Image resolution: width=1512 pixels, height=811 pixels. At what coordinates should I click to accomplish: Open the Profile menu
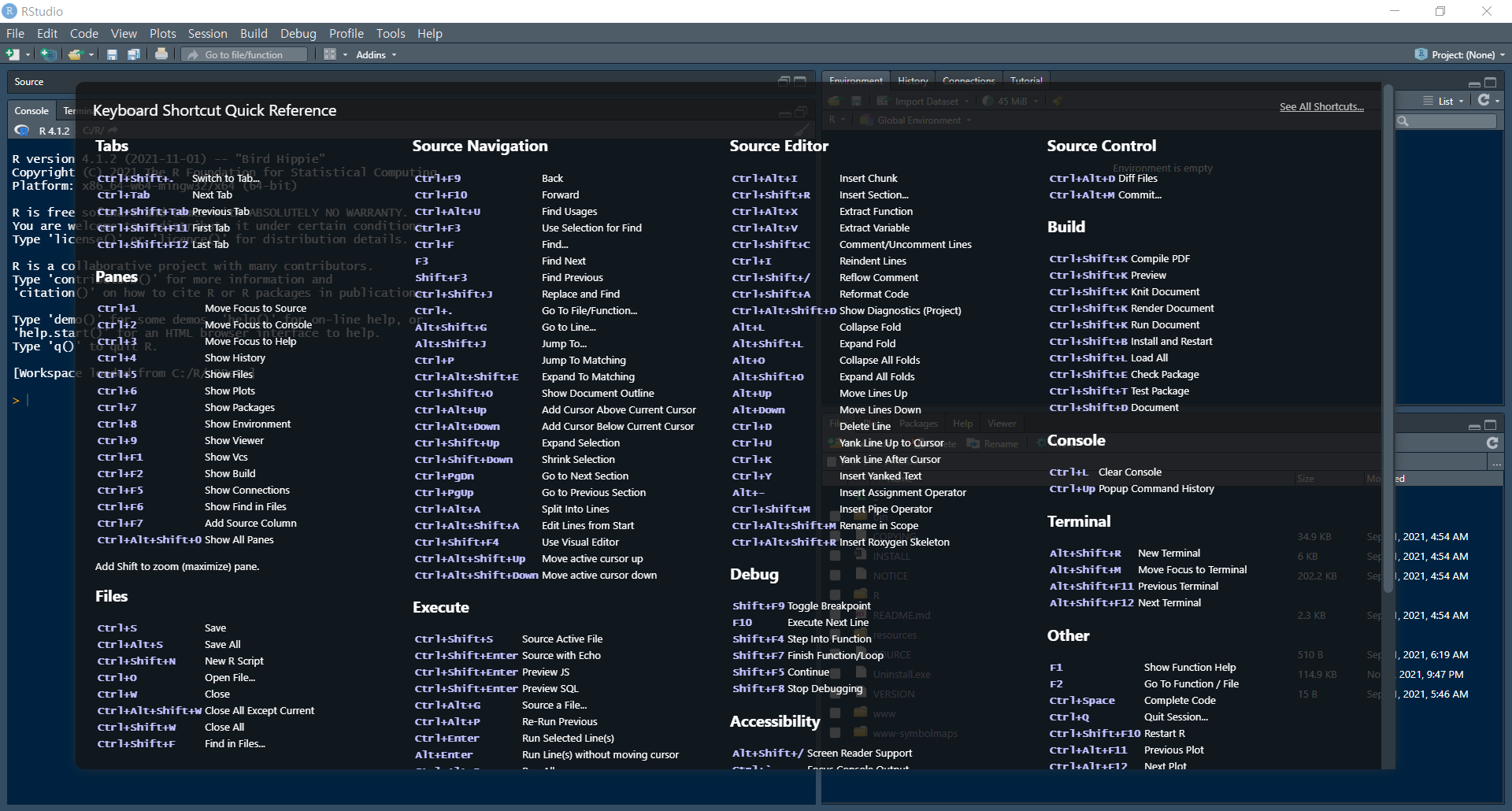(346, 33)
